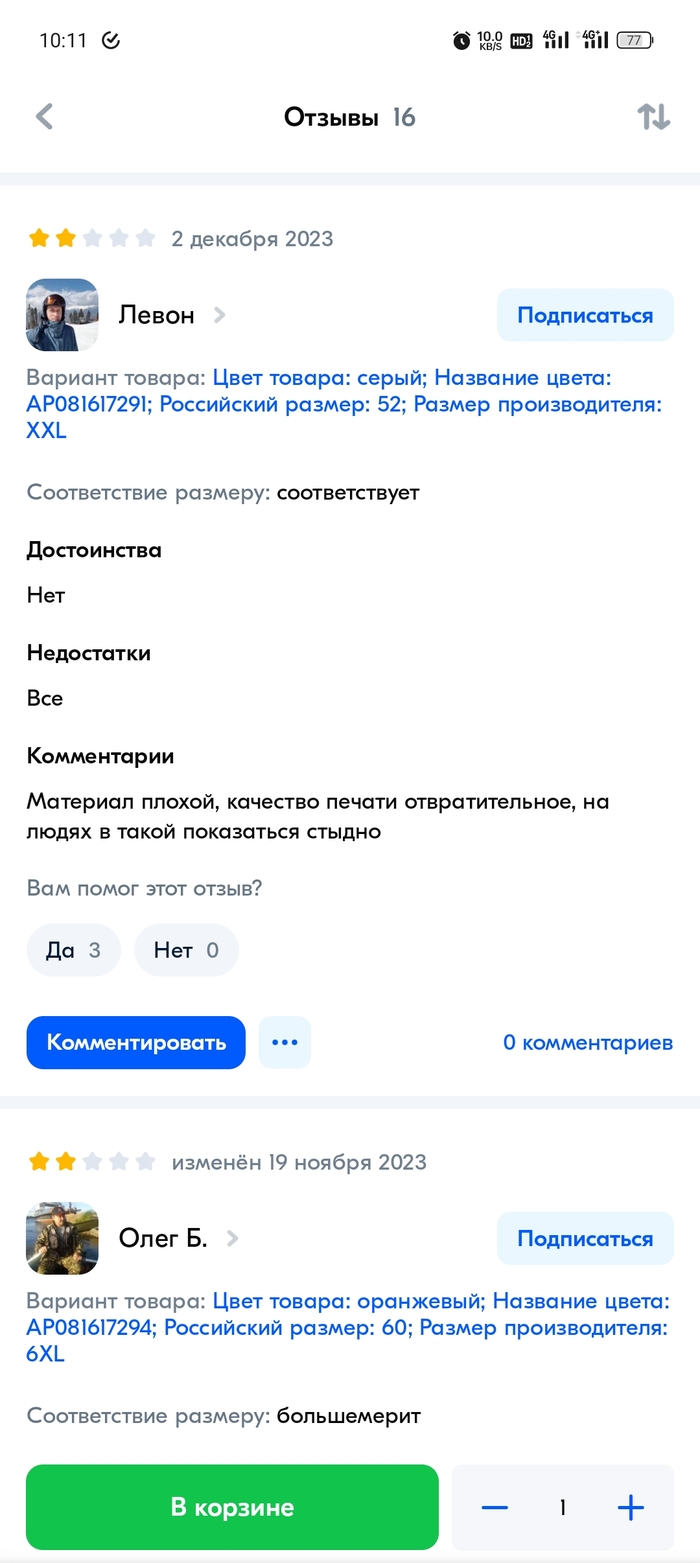Open review sorting arrows icon
The image size is (700, 1563).
(654, 117)
